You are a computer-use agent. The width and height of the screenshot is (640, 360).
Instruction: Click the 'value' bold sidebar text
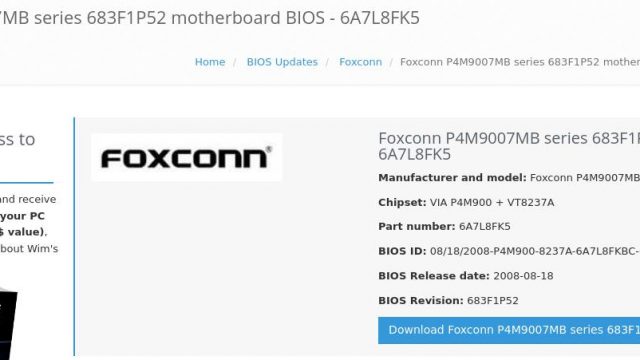(24, 232)
